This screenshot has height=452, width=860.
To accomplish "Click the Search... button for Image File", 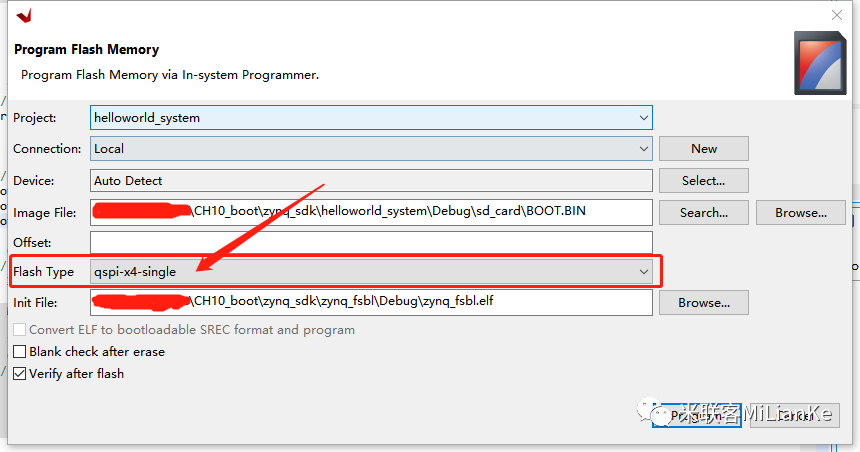I will [x=704, y=212].
